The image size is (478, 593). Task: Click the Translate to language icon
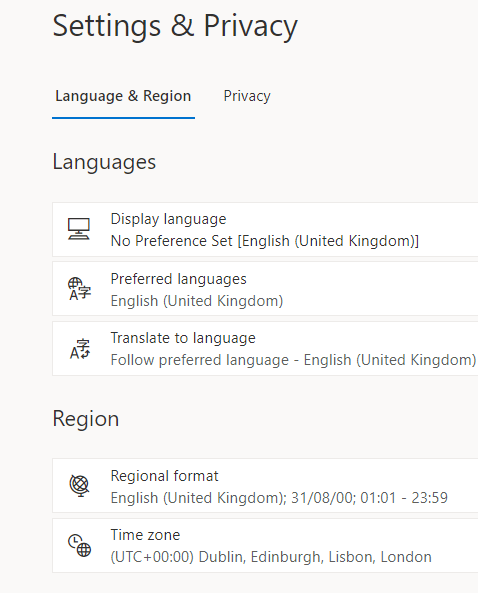pyautogui.click(x=80, y=349)
